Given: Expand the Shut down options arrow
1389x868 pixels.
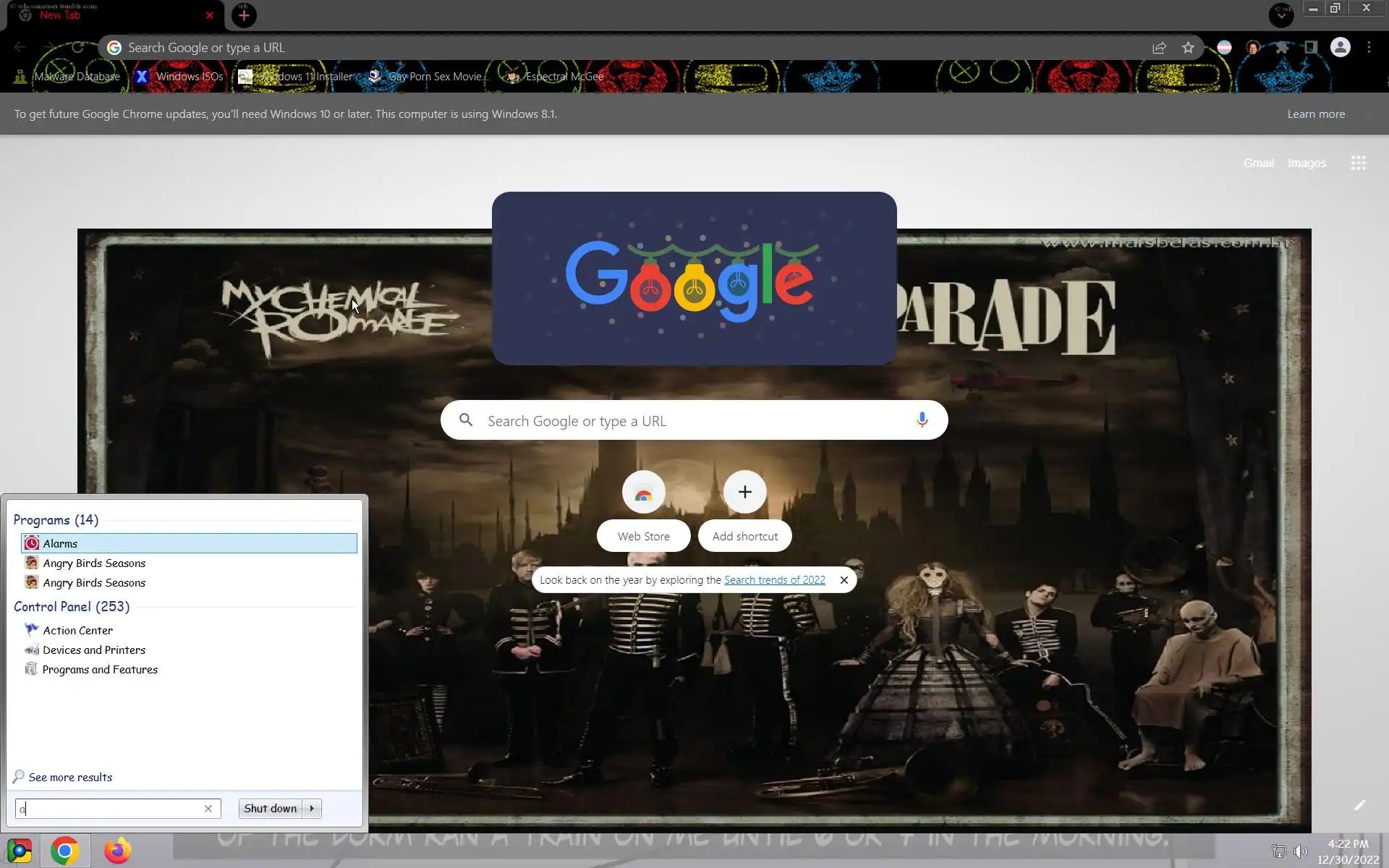Looking at the screenshot, I should [x=312, y=809].
